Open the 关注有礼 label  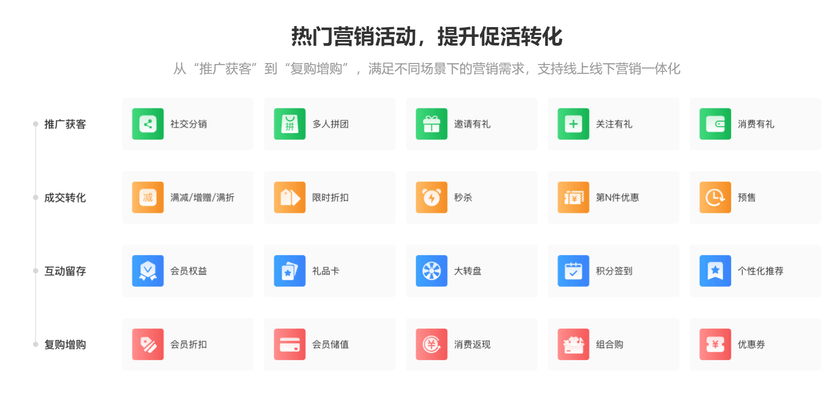pyautogui.click(x=614, y=125)
